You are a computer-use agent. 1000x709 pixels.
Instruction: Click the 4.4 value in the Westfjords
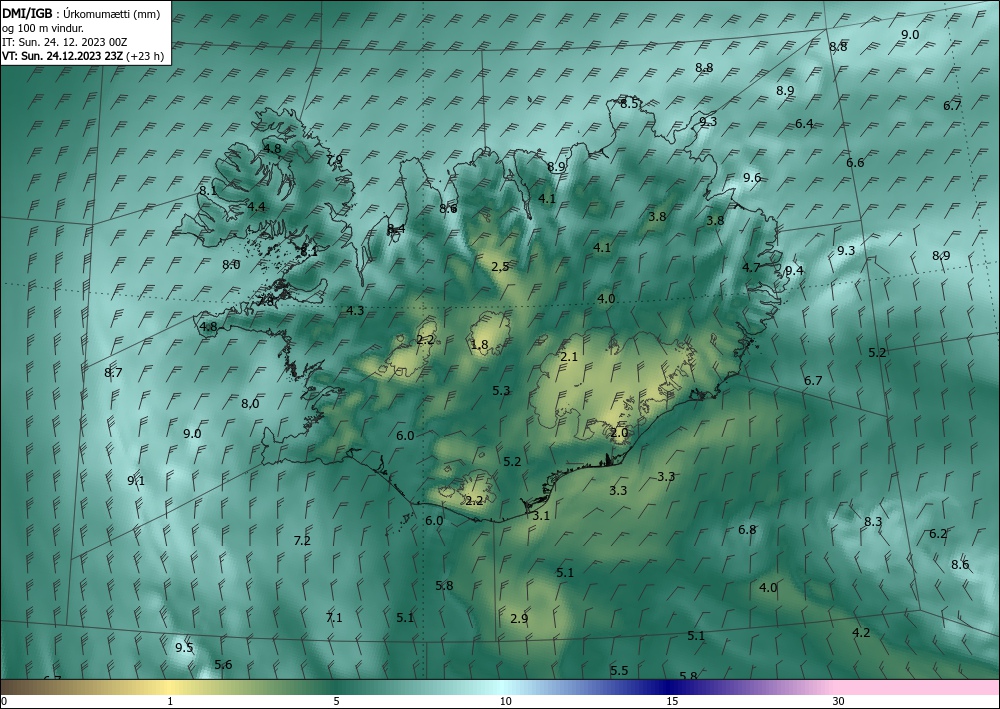[256, 207]
